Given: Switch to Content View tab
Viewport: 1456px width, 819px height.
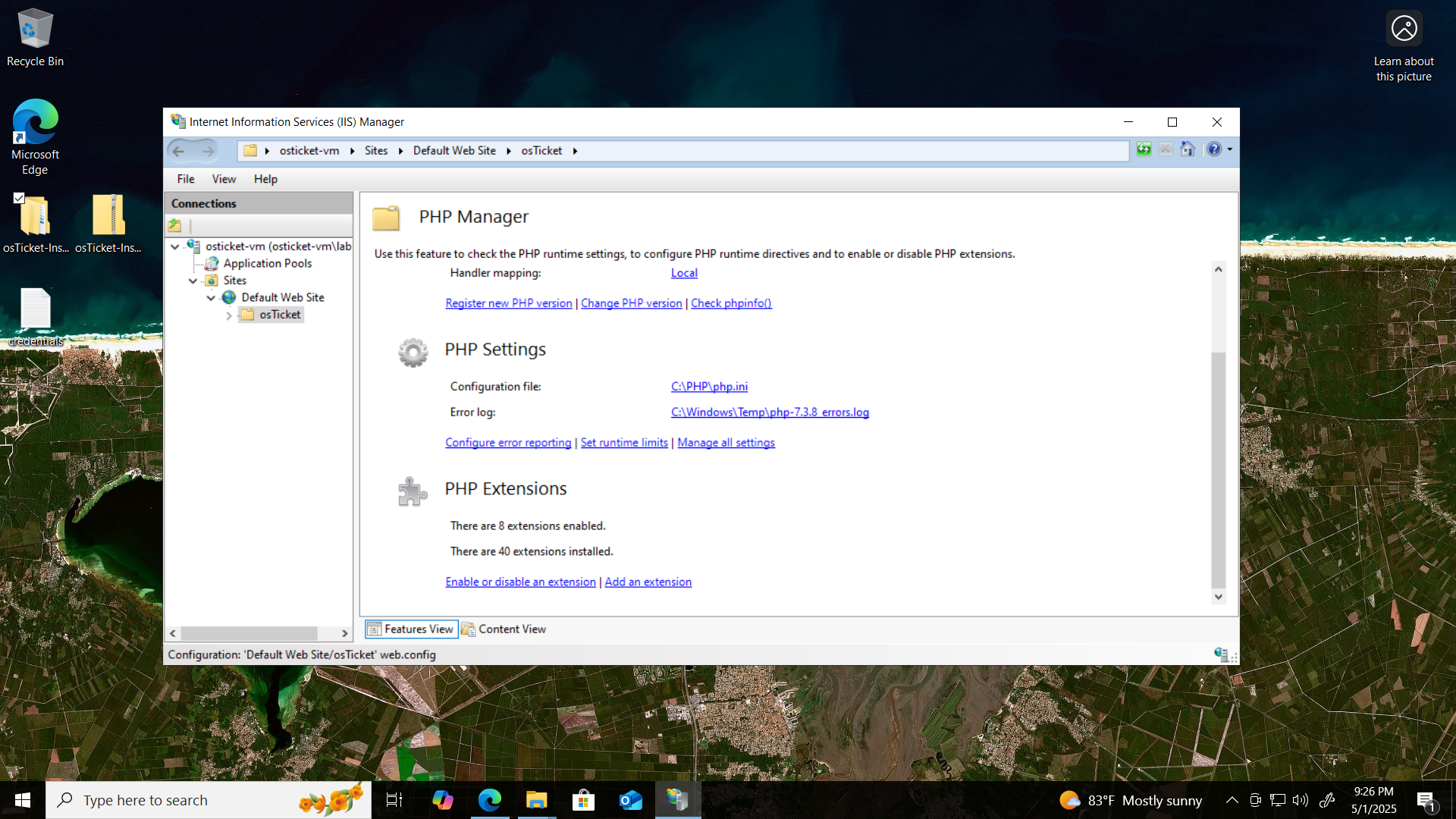Looking at the screenshot, I should coord(504,629).
